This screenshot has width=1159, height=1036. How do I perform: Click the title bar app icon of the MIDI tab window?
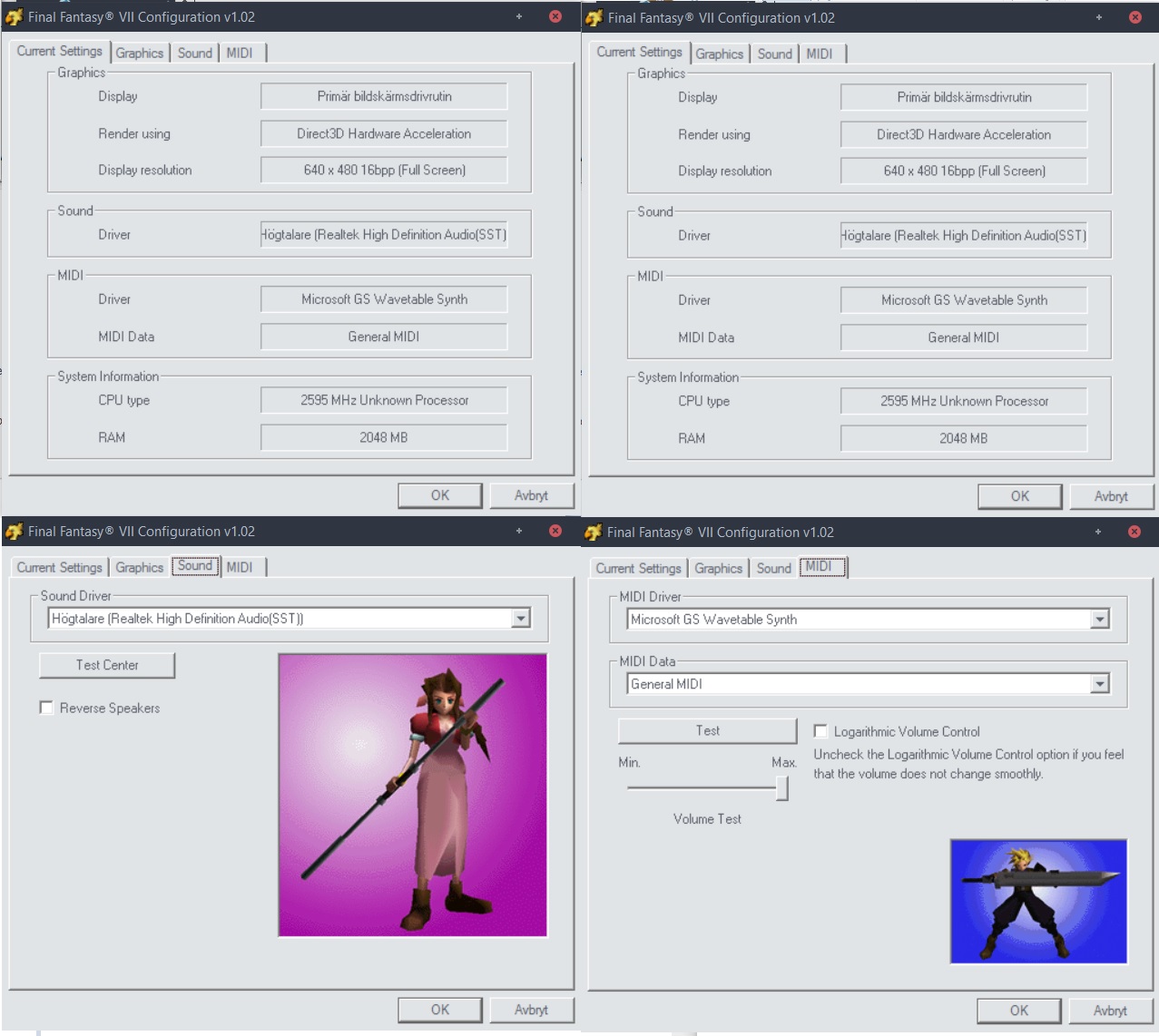pos(593,533)
